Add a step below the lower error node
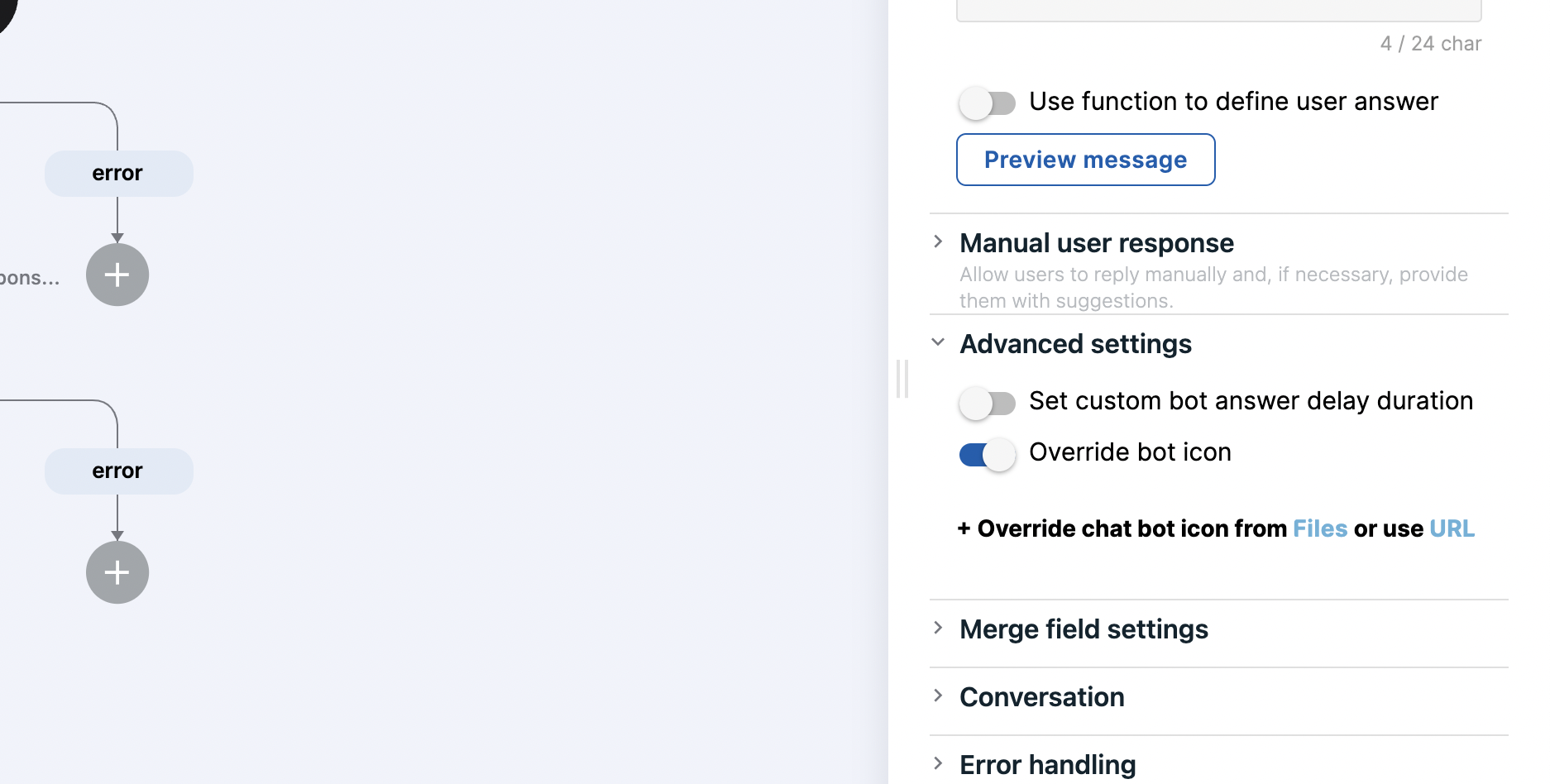This screenshot has height=784, width=1550. [x=117, y=572]
